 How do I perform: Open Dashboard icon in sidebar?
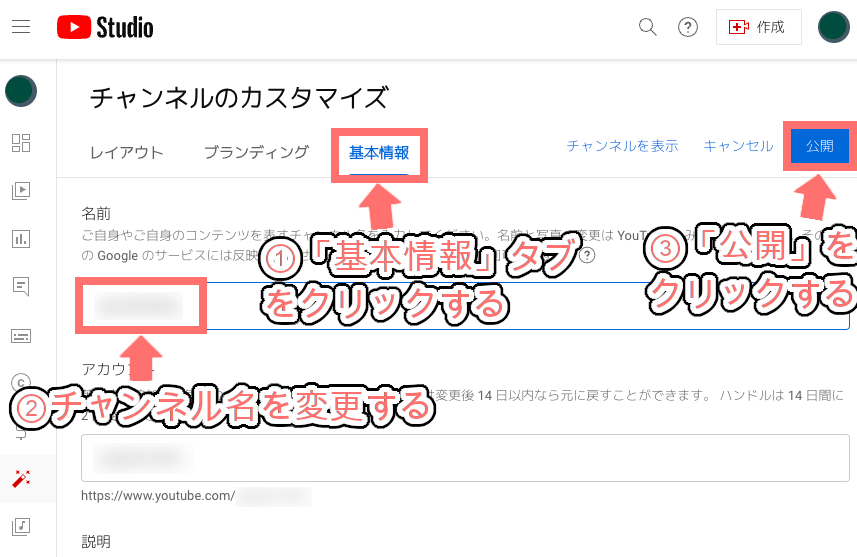point(21,143)
